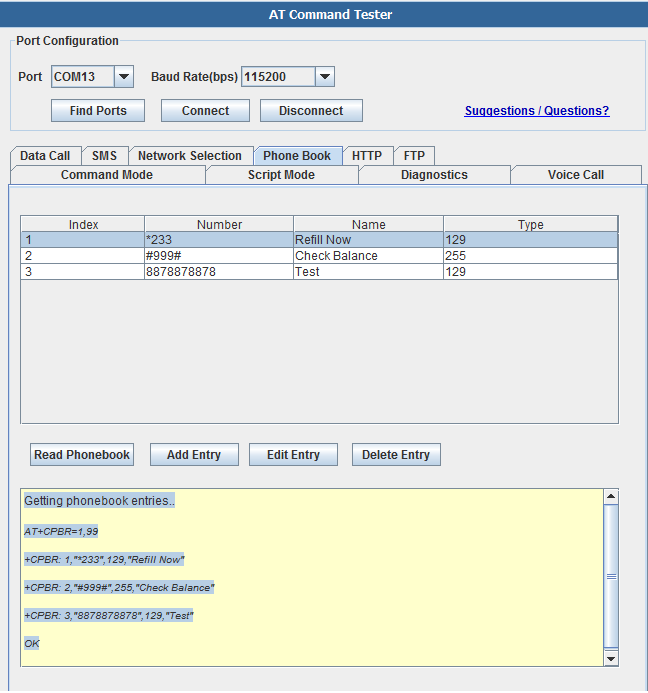Image resolution: width=648 pixels, height=693 pixels.
Task: Click the Index column header
Action: [x=83, y=225]
